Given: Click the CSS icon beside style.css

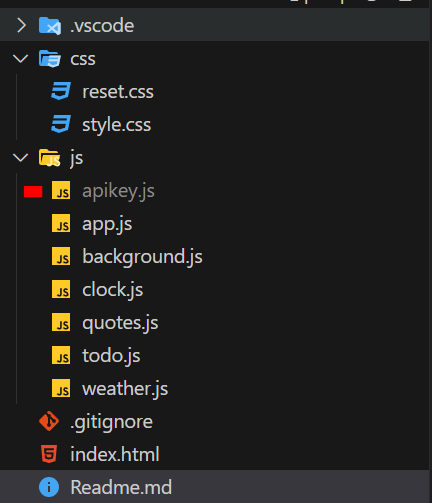Looking at the screenshot, I should [x=61, y=124].
